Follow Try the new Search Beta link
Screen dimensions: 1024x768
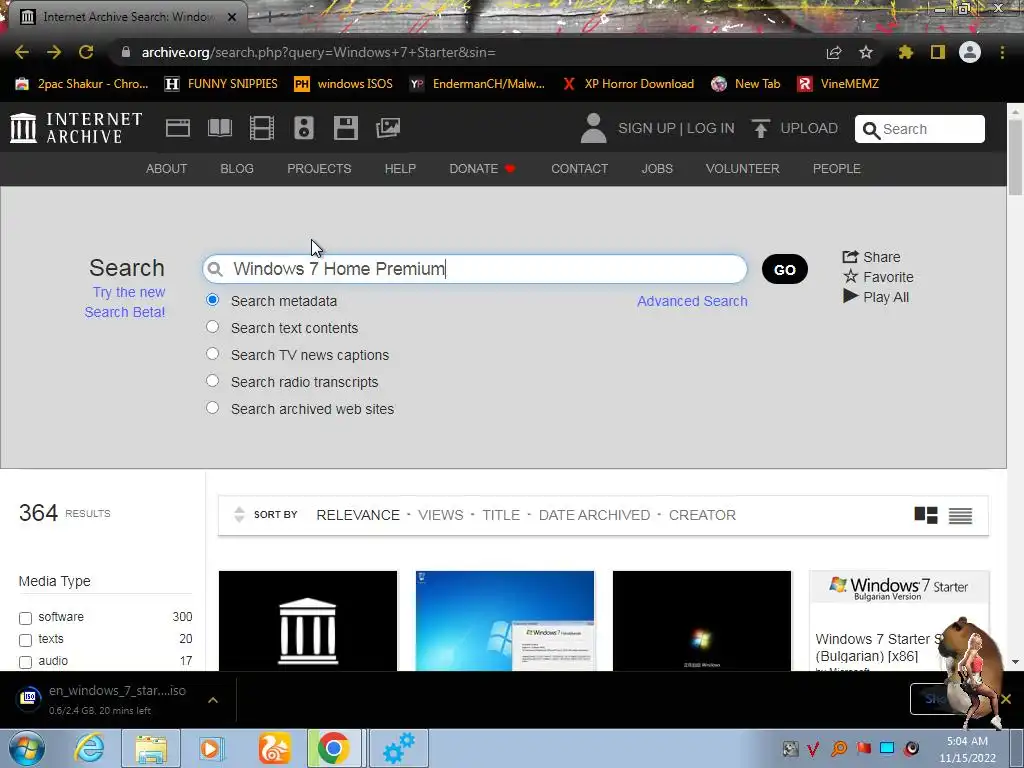pos(125,302)
